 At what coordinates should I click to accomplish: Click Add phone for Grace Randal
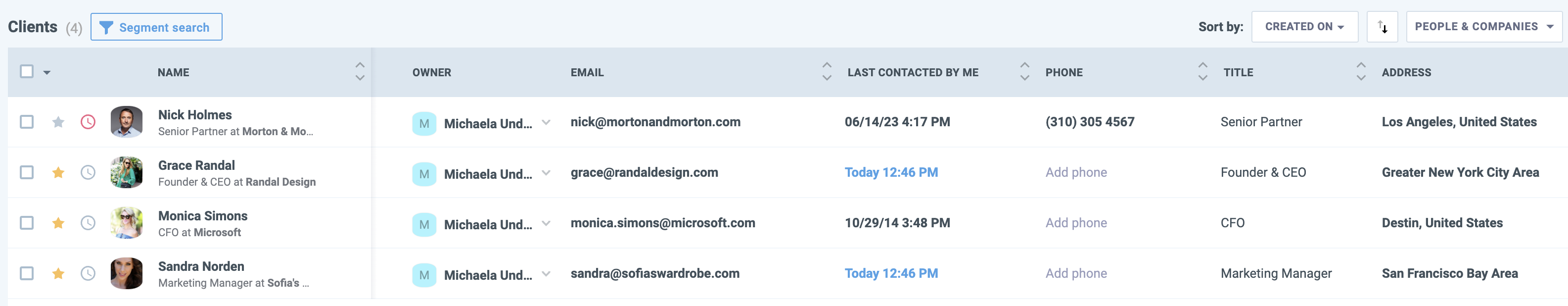click(x=1075, y=172)
